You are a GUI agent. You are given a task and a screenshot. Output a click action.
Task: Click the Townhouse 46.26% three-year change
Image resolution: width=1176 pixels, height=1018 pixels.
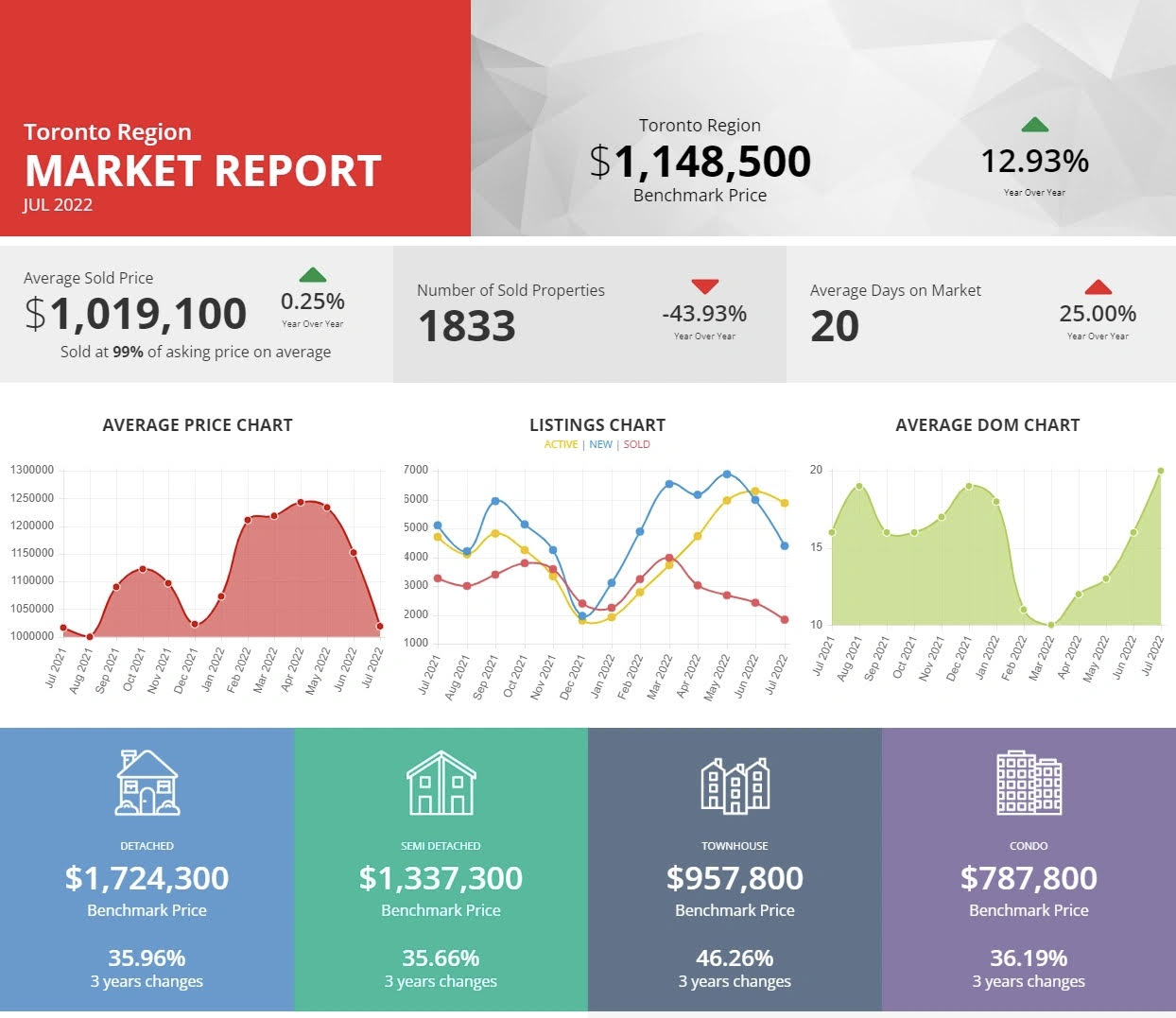[735, 958]
